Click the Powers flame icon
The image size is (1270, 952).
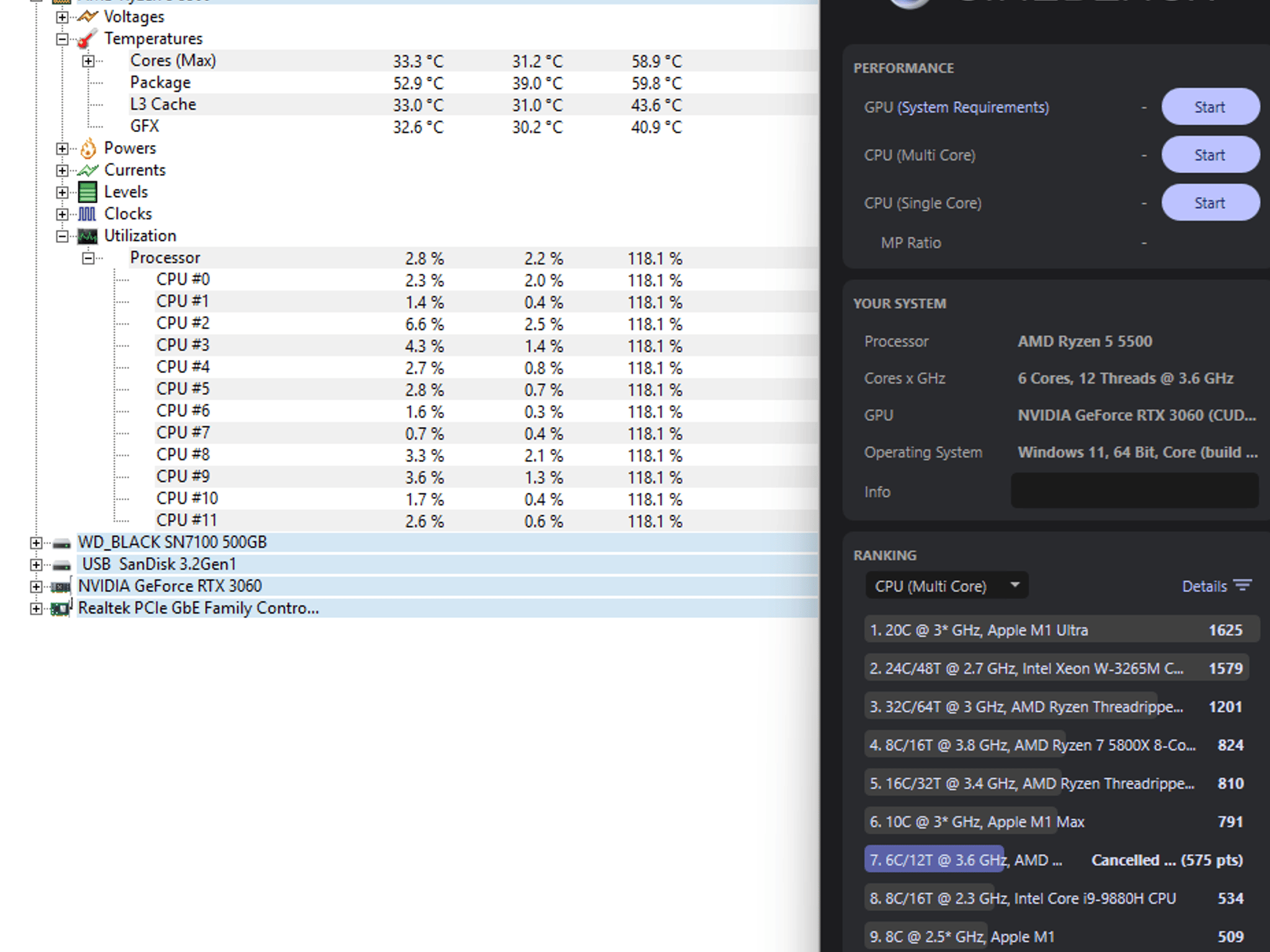point(88,148)
